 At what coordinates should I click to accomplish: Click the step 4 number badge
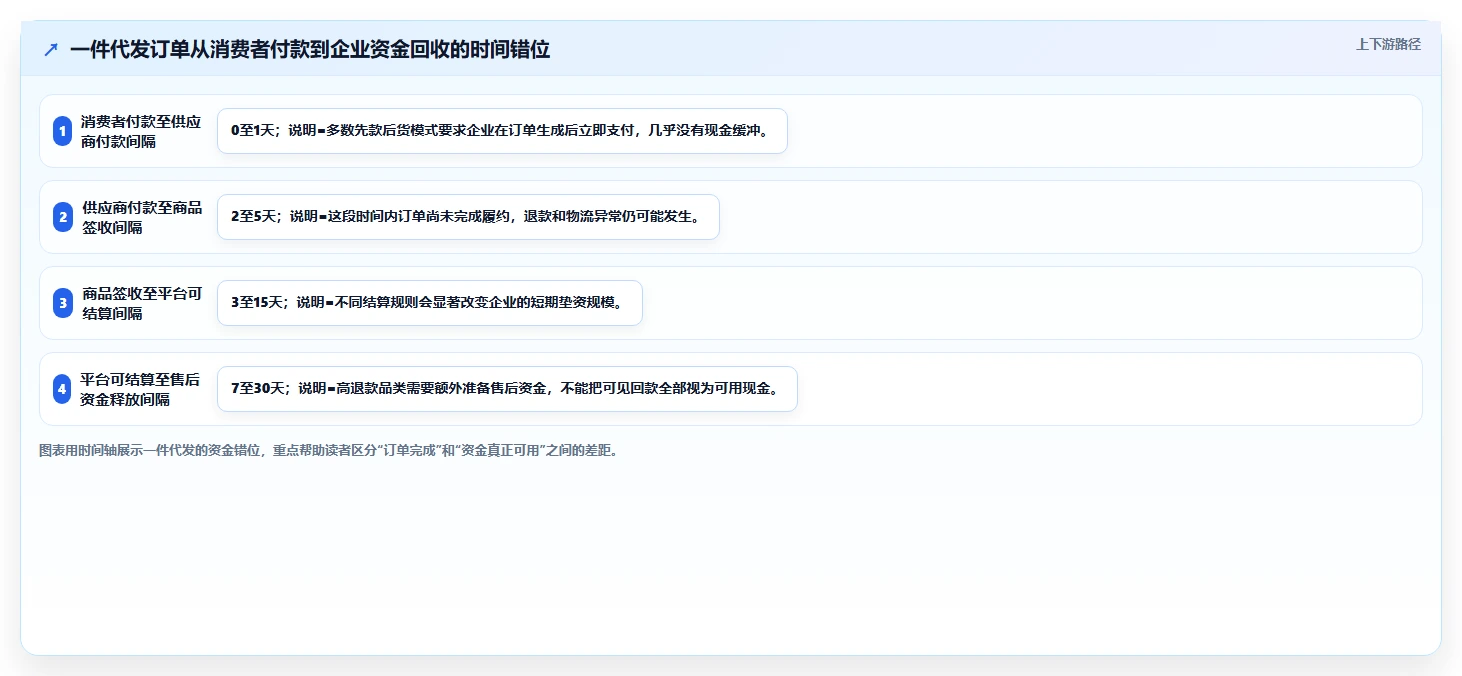(x=62, y=389)
